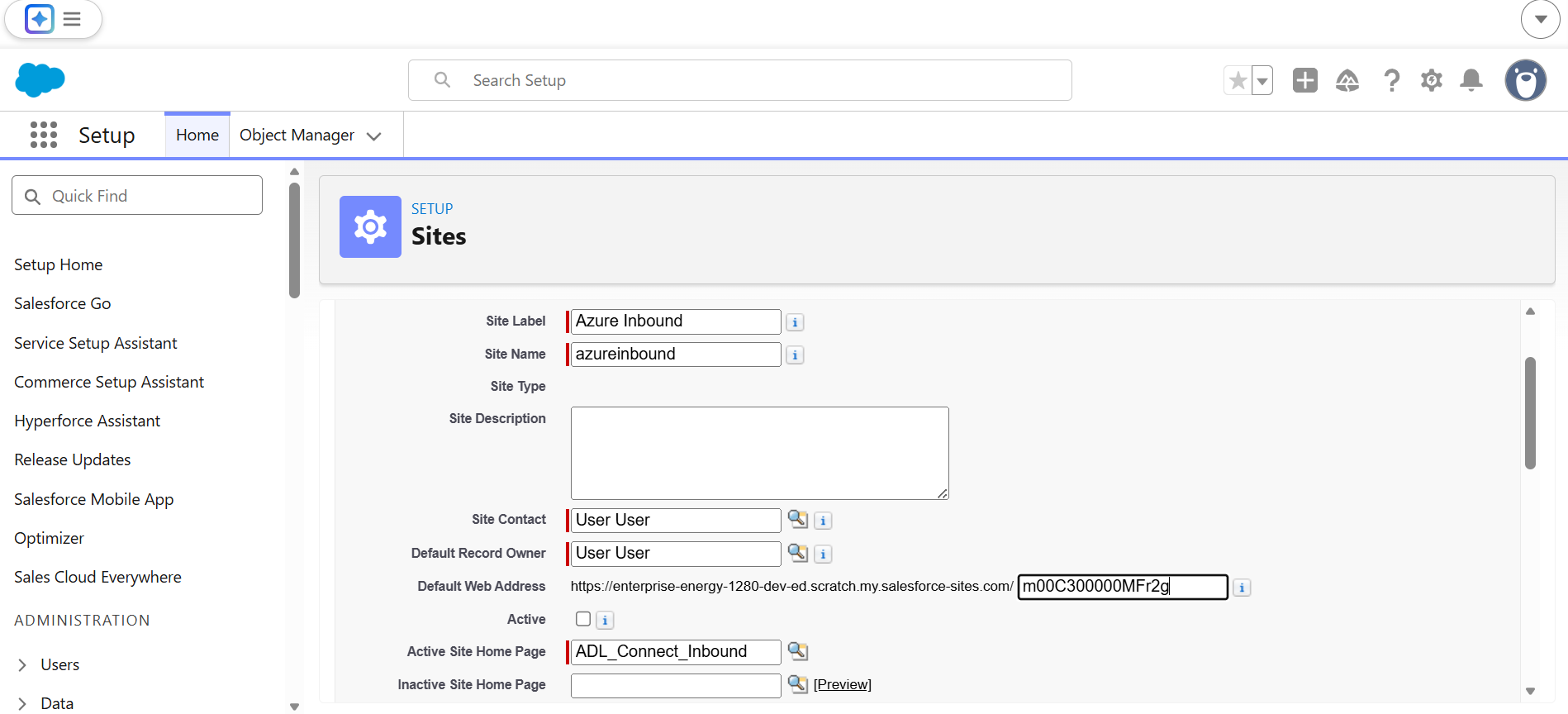Open favorites list dropdown arrow

1262,80
